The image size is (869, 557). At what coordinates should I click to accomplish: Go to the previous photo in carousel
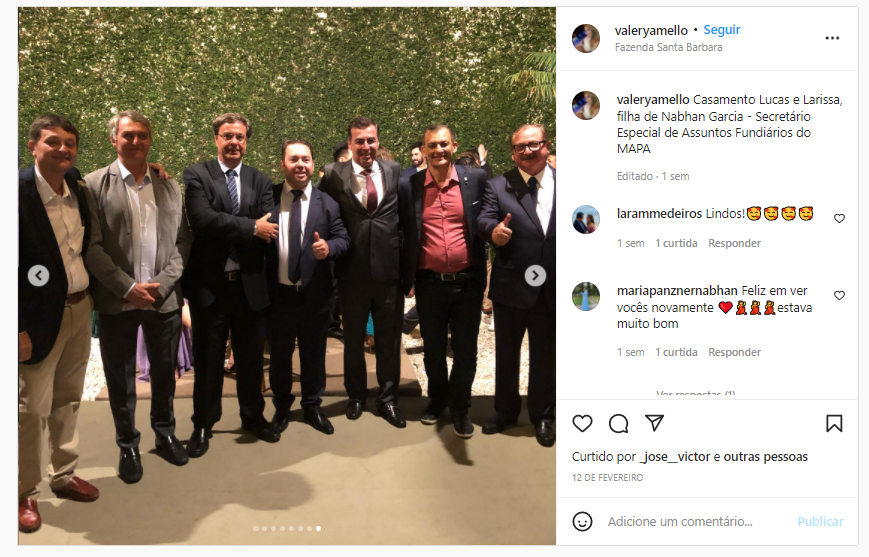pos(38,275)
